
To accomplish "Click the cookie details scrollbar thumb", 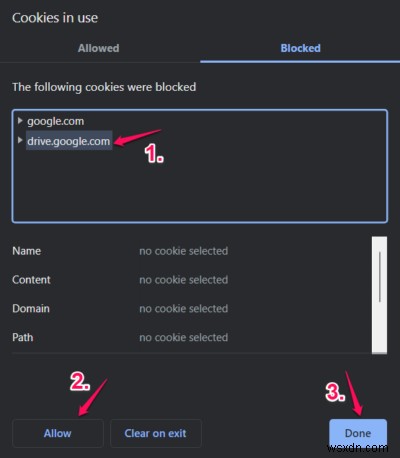I will point(380,277).
